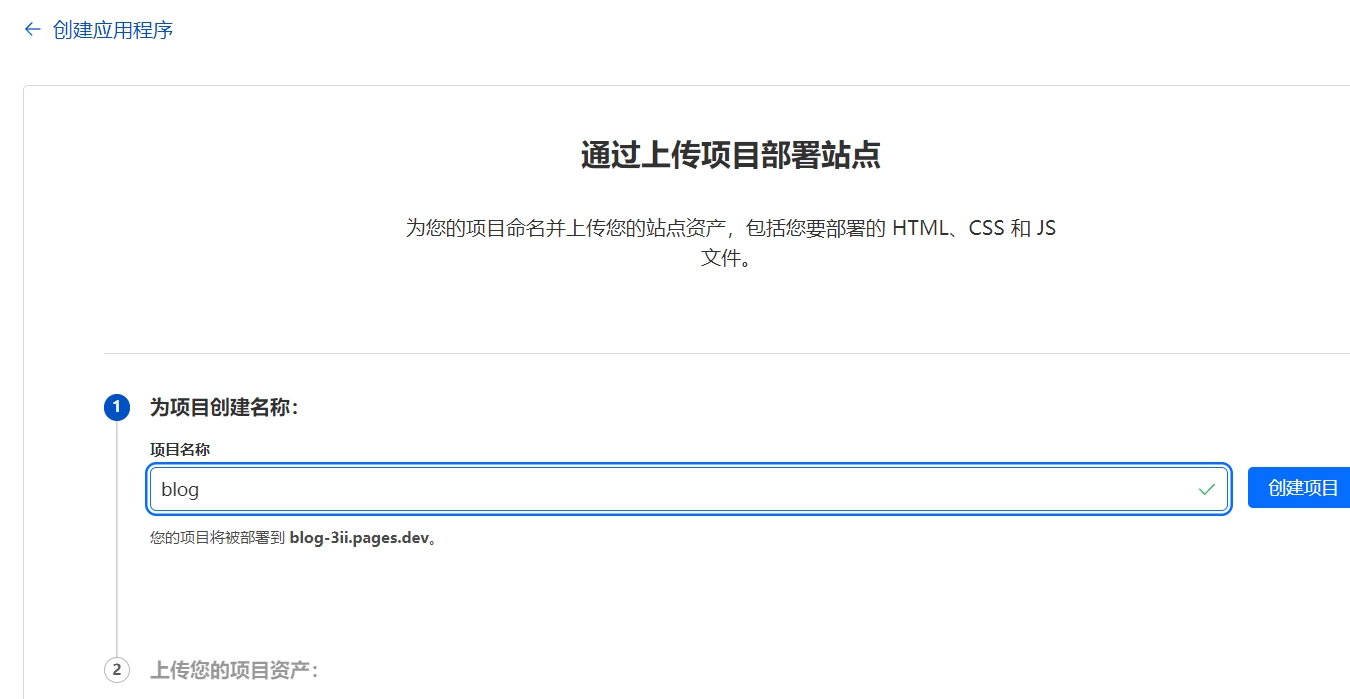Viewport: 1350px width, 699px height.
Task: Click the back arrow icon
Action: pyautogui.click(x=32, y=30)
